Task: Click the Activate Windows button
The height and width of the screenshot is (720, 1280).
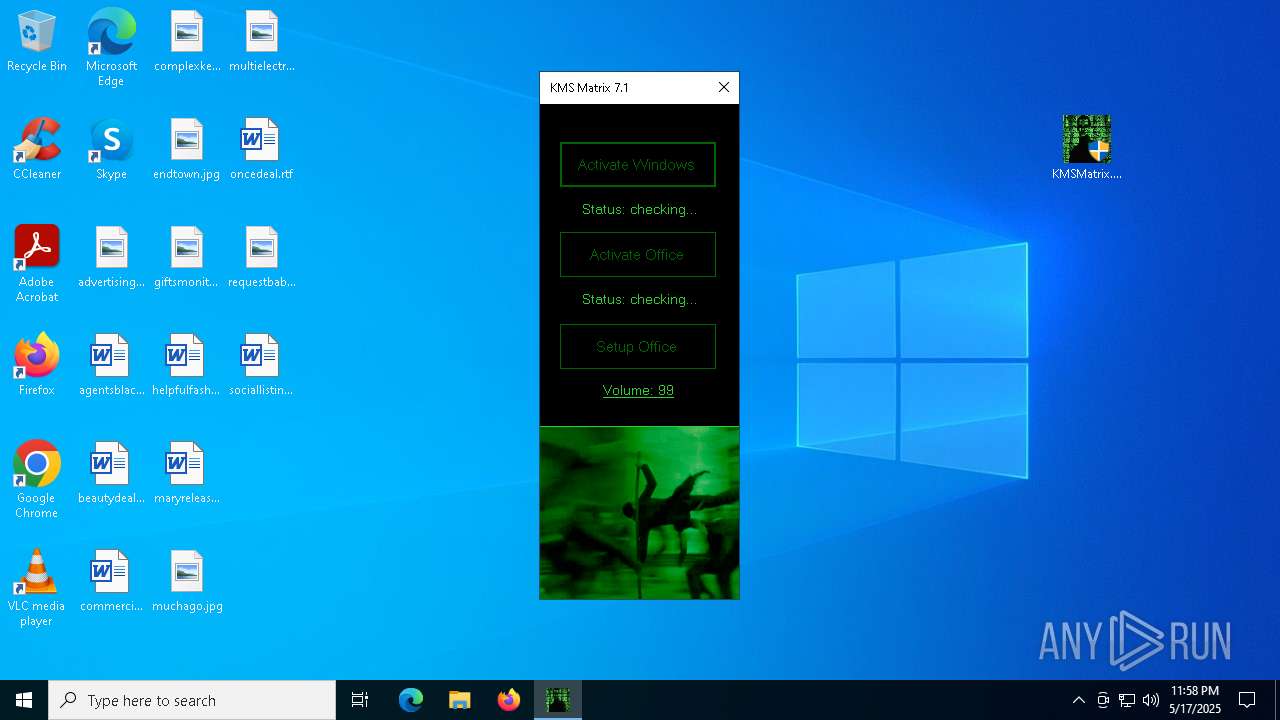Action: (638, 165)
